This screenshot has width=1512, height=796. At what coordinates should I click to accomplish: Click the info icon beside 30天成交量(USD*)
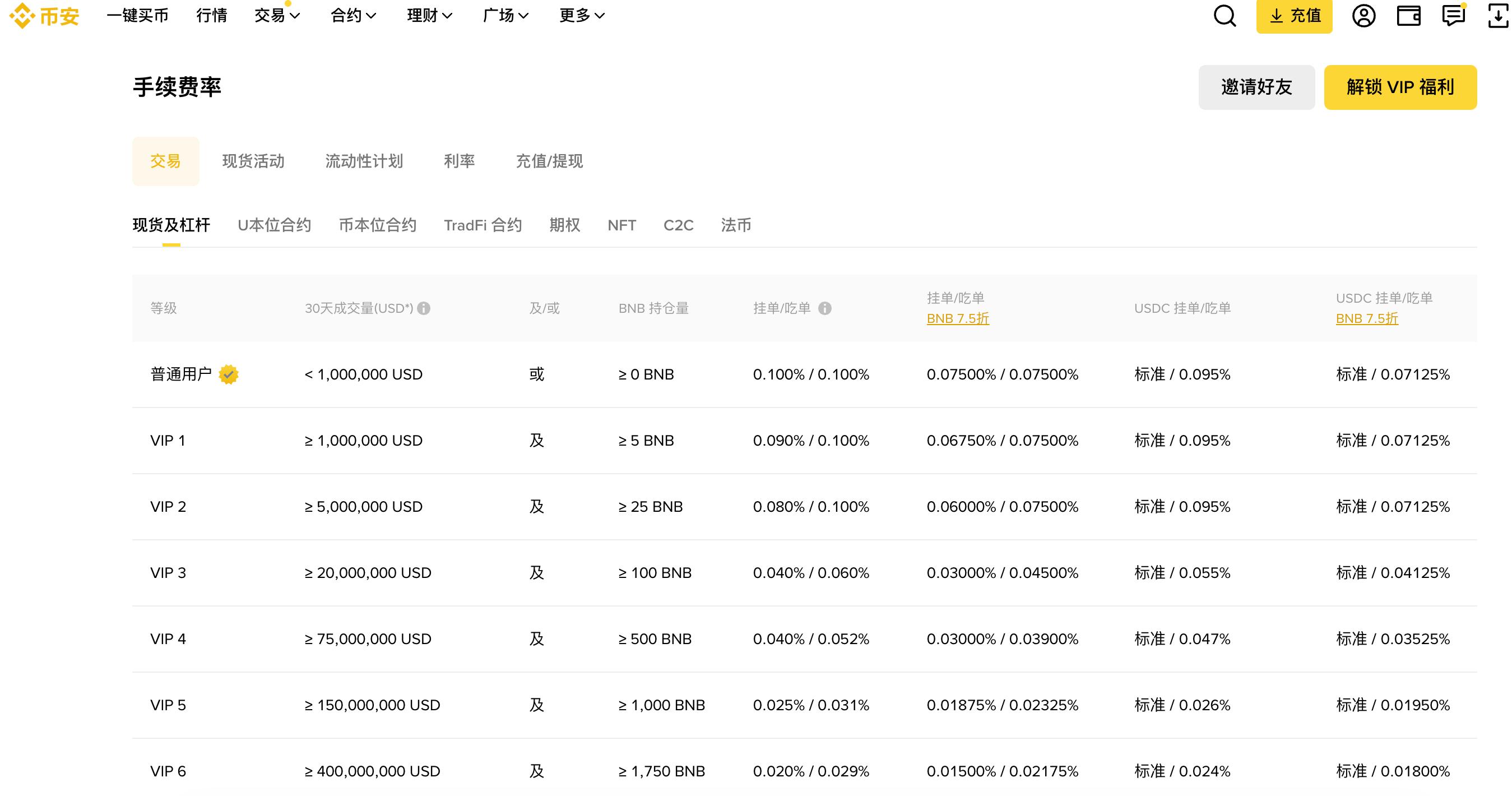pos(425,308)
